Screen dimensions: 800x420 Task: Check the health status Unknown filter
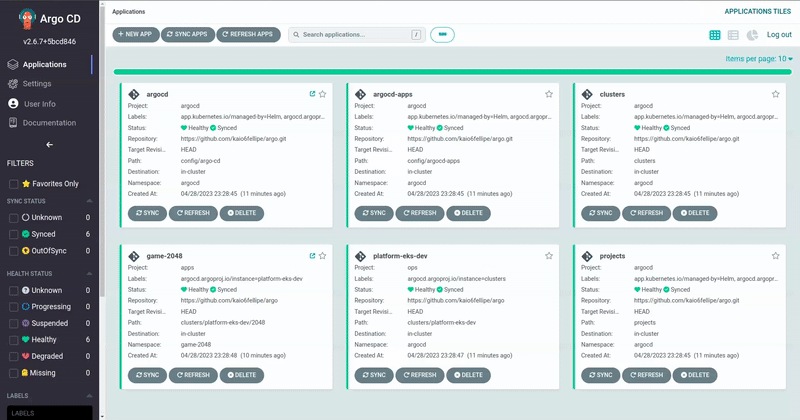14,290
